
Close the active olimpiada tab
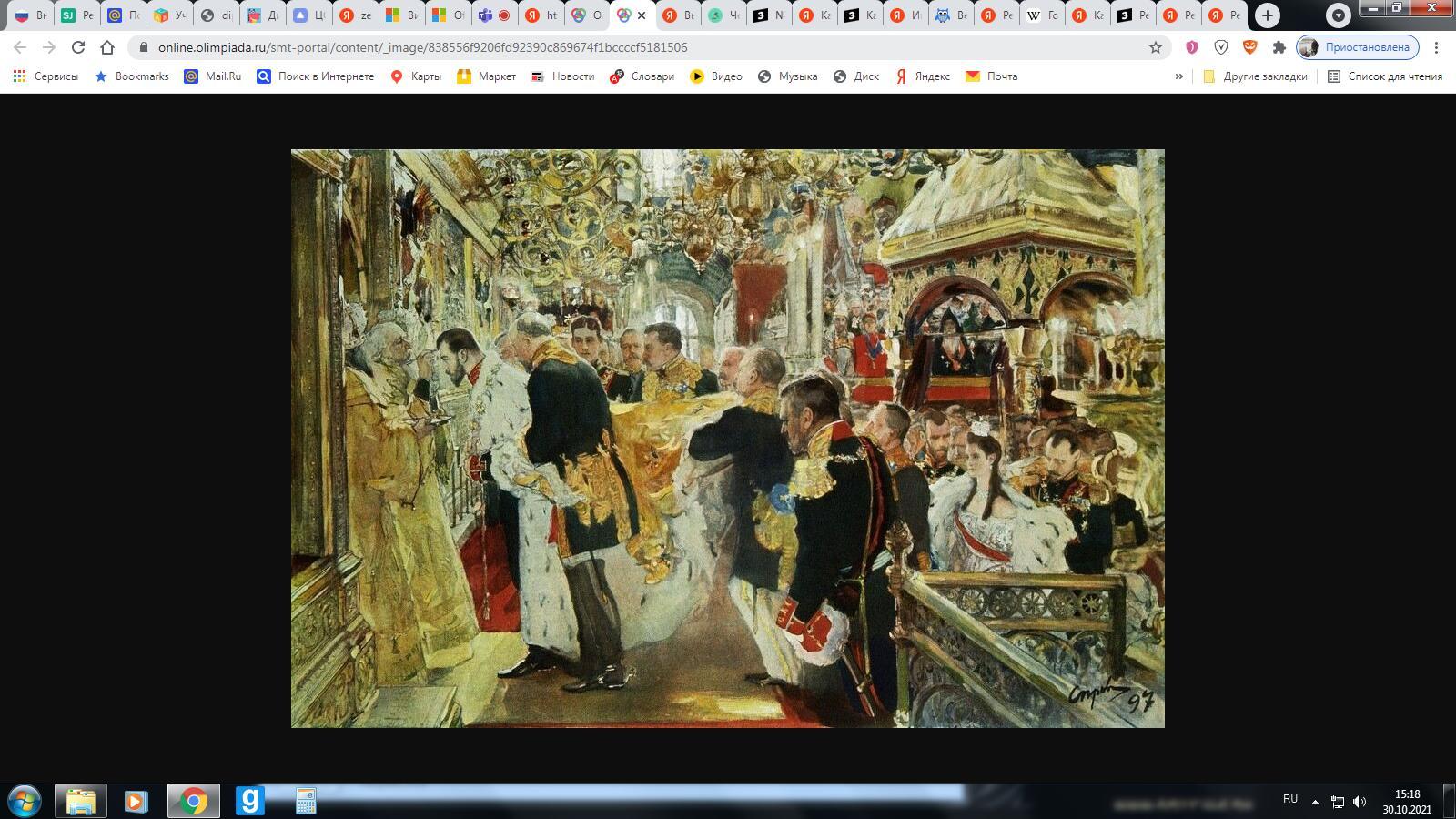(x=642, y=15)
